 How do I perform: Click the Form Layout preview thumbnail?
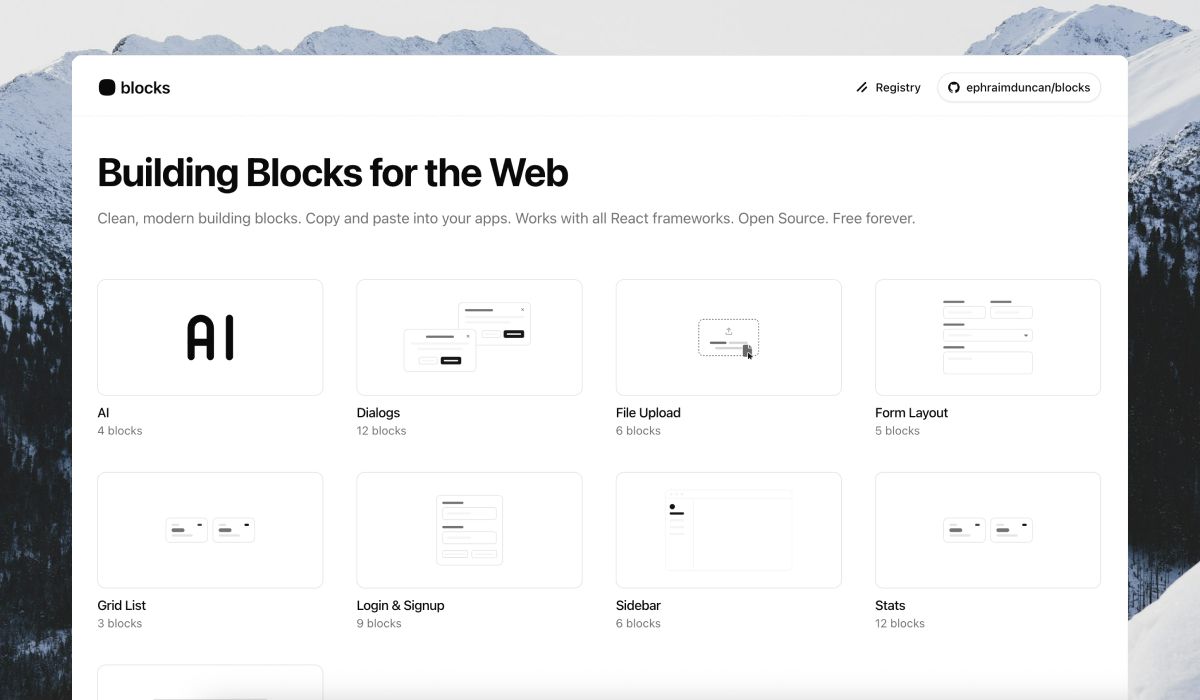(987, 337)
